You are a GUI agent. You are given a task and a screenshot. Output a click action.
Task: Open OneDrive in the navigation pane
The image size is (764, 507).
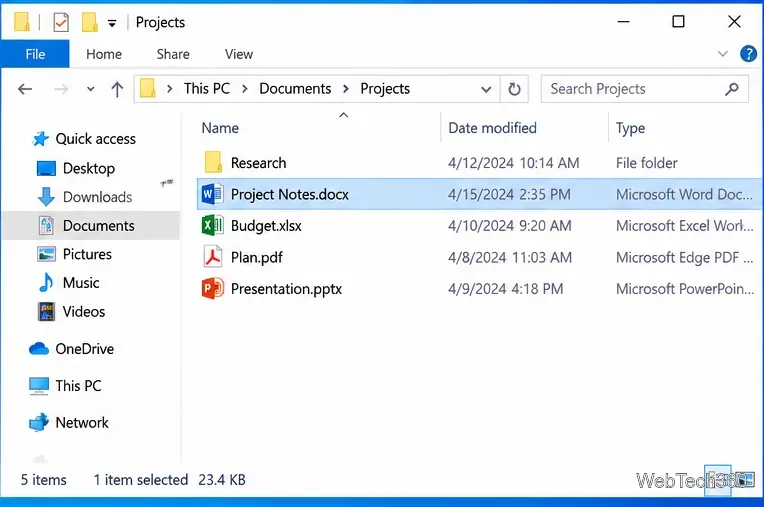click(x=84, y=349)
